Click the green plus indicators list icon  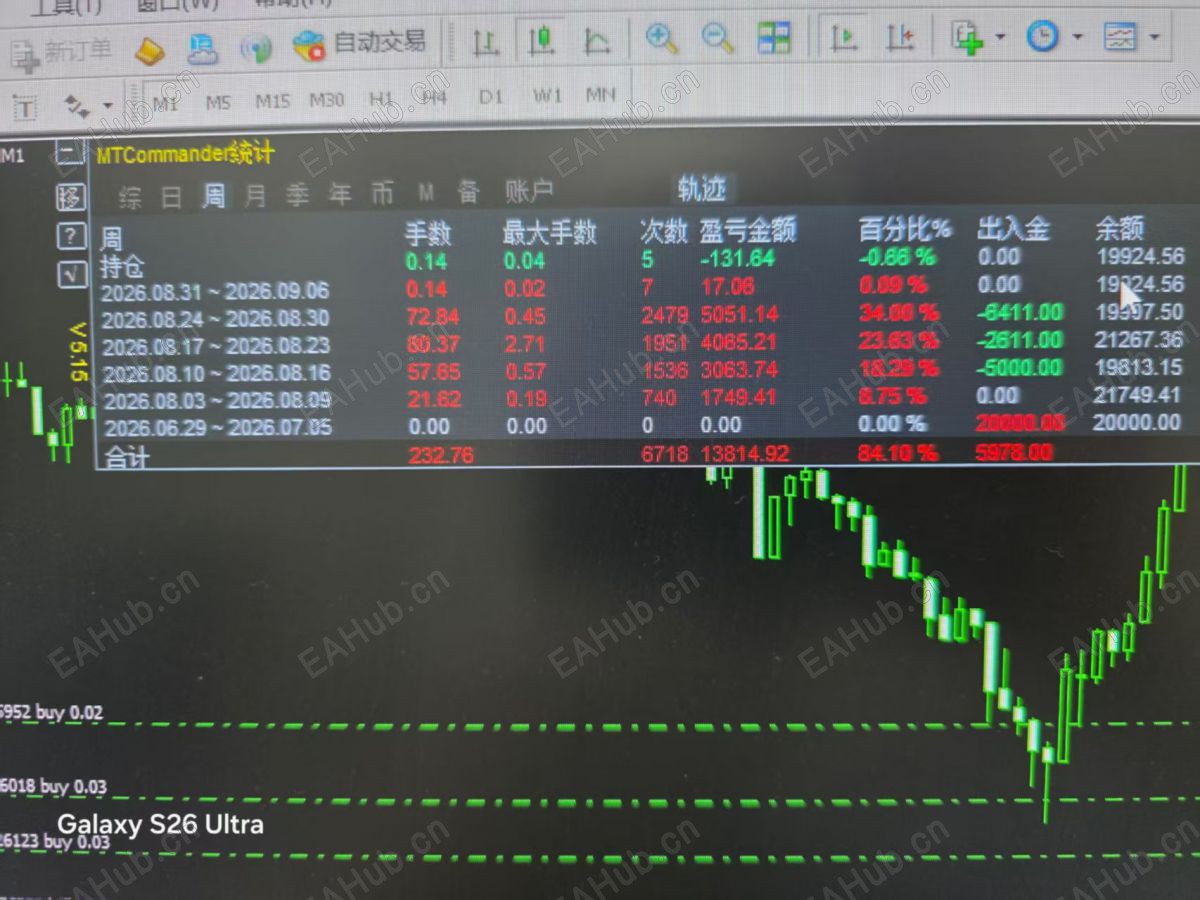(967, 37)
